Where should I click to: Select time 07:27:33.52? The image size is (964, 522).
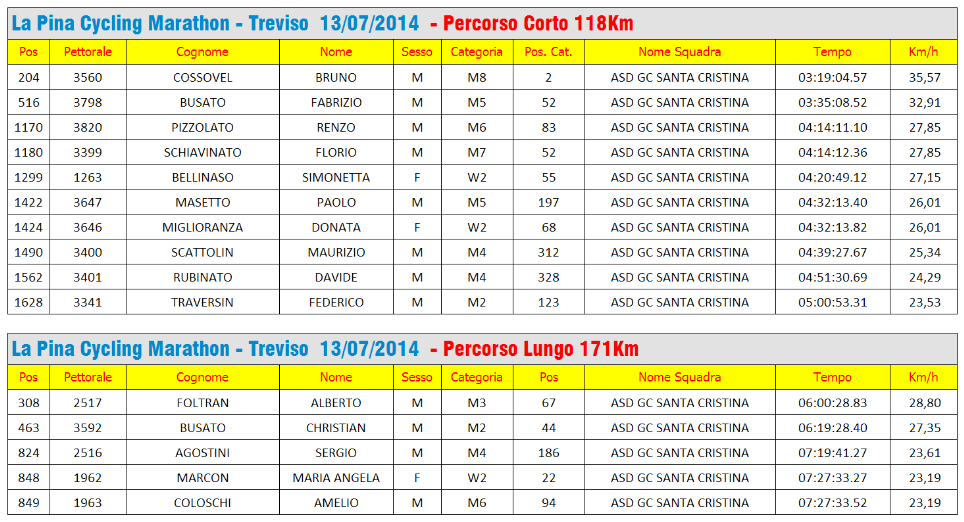pos(832,503)
